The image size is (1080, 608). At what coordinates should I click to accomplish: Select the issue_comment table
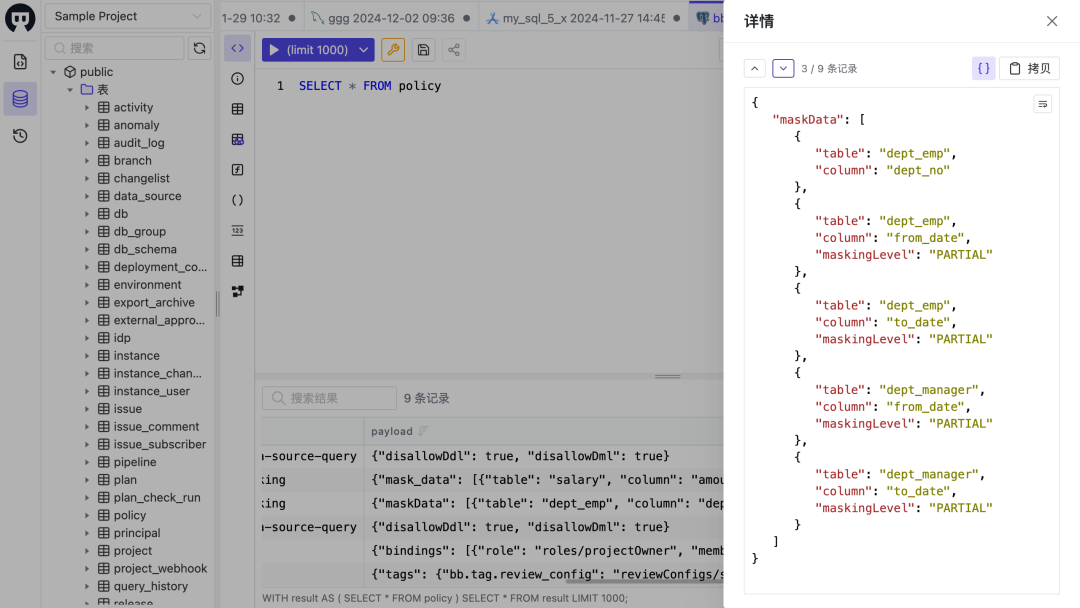[156, 426]
